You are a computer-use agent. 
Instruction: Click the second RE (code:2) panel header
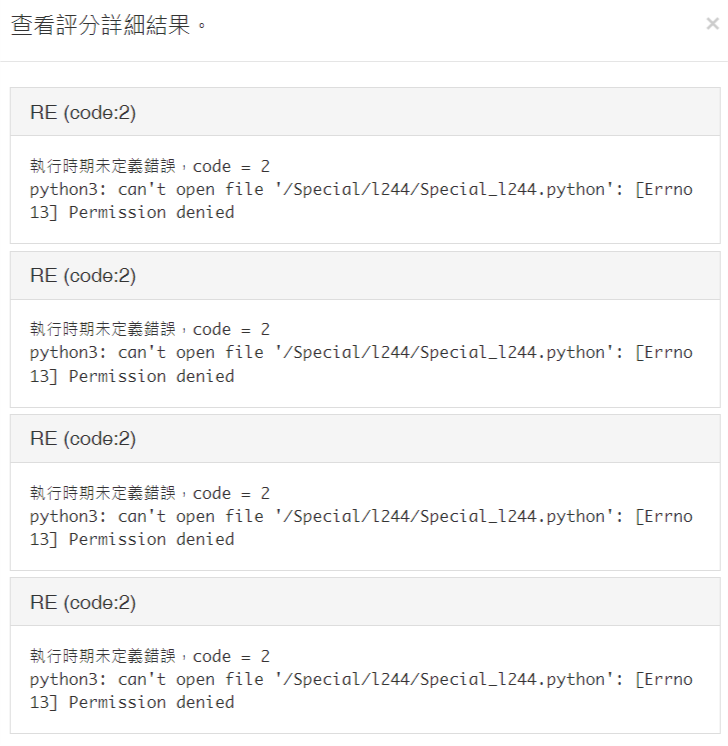tap(83, 276)
